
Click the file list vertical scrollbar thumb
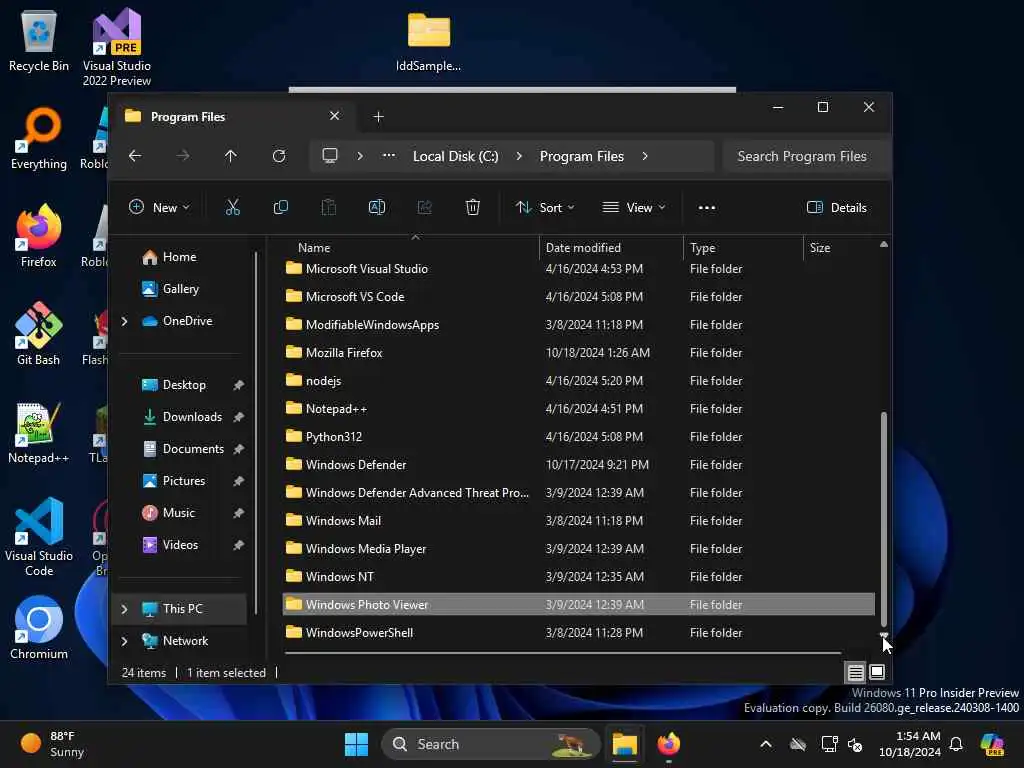884,519
